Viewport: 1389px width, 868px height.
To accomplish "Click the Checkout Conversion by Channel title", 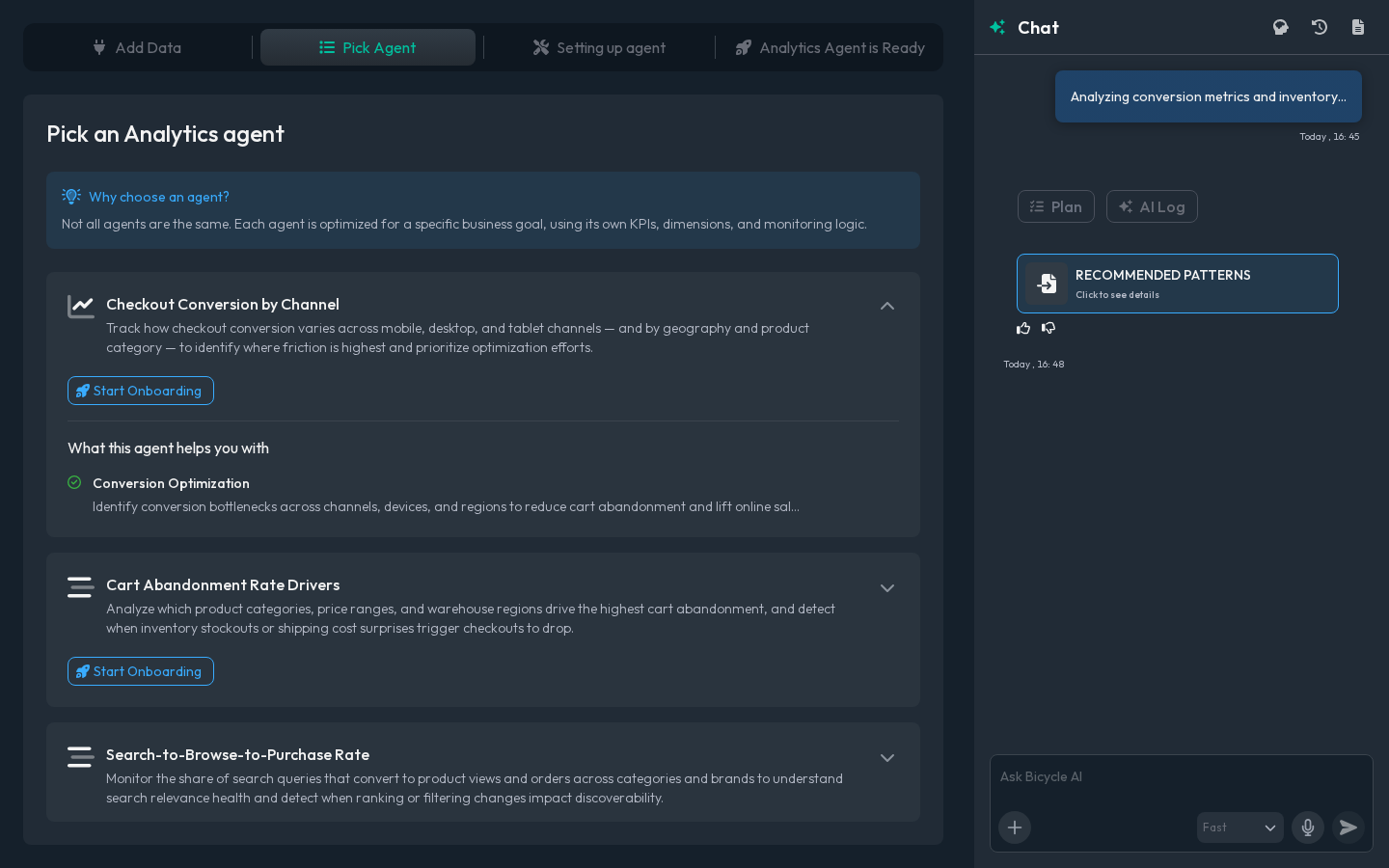I will click(223, 304).
